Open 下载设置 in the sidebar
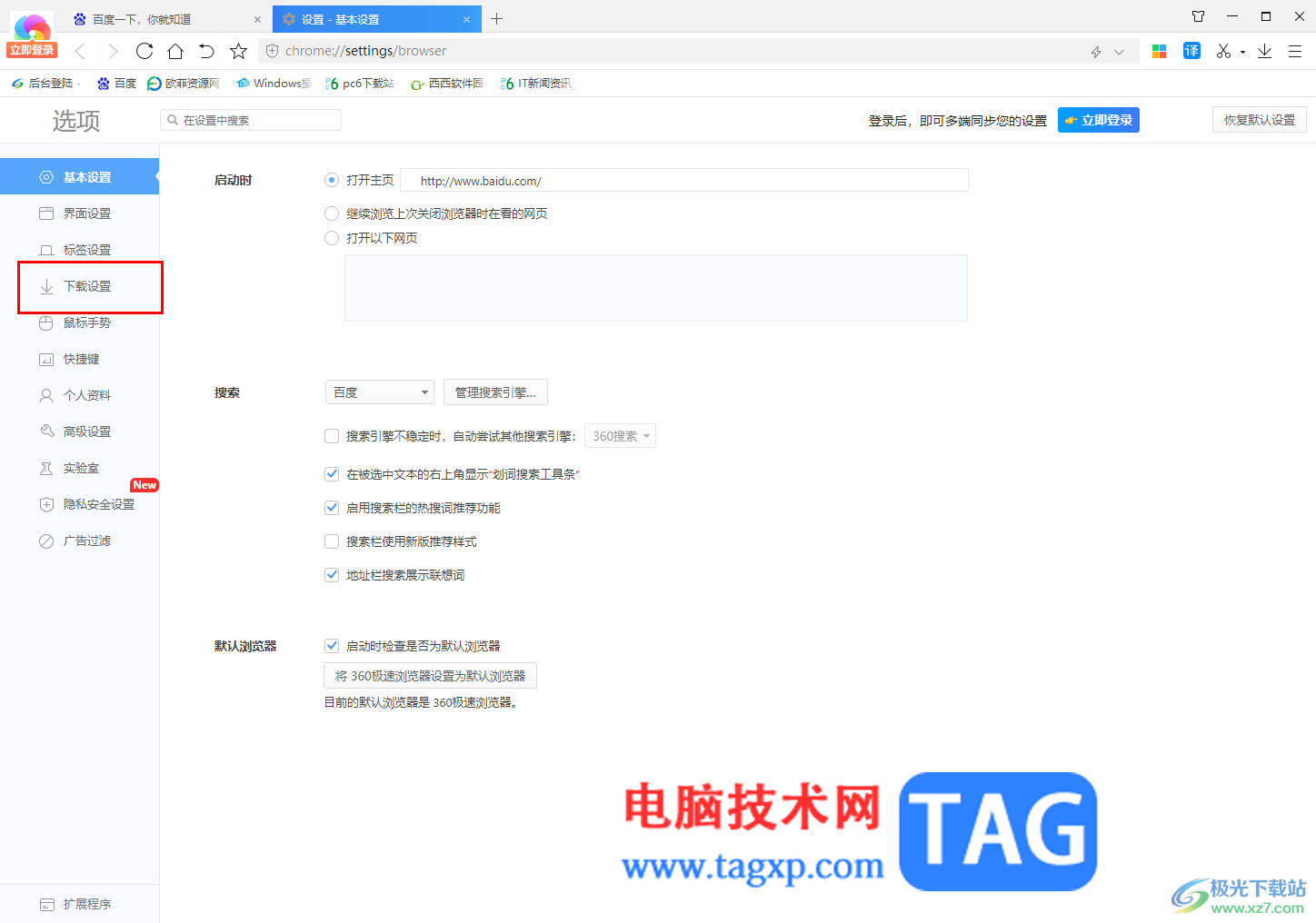This screenshot has height=923, width=1316. point(79,286)
